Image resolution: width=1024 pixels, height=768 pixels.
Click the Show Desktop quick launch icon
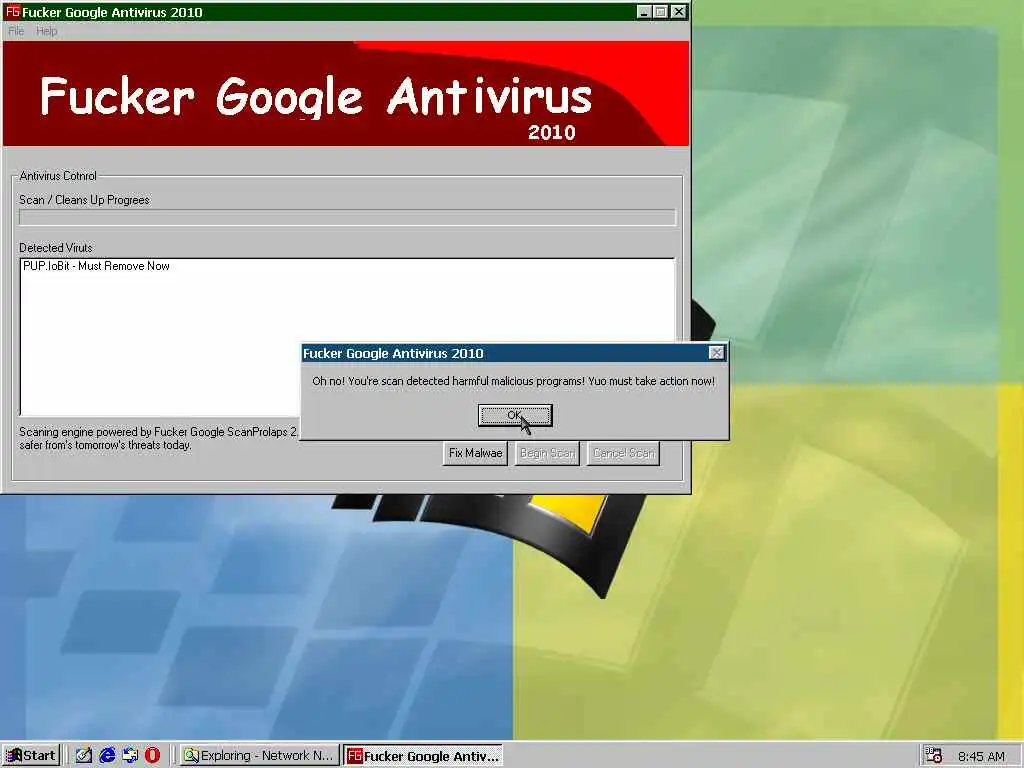84,756
